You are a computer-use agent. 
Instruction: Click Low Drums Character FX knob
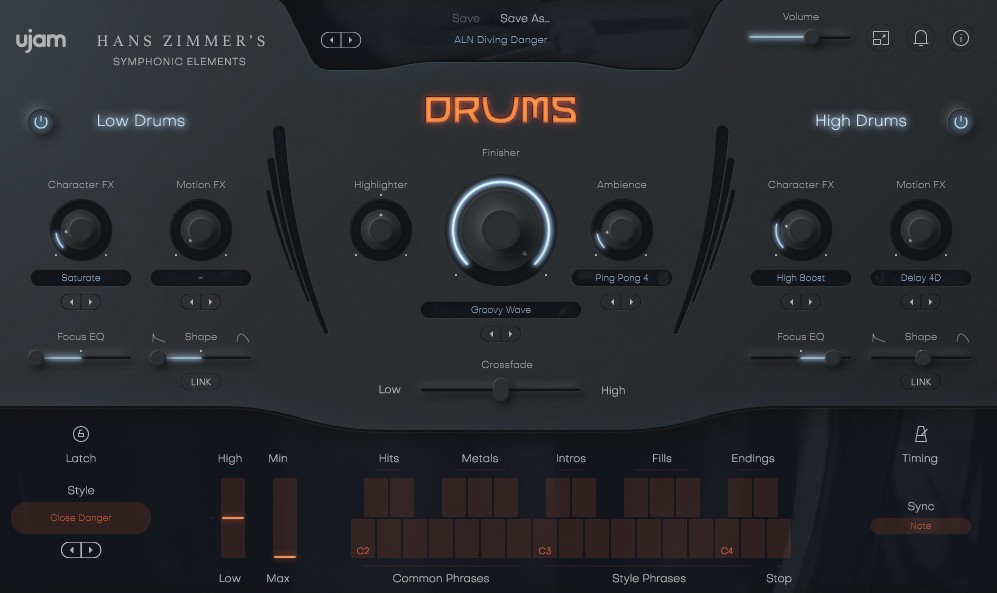[81, 229]
